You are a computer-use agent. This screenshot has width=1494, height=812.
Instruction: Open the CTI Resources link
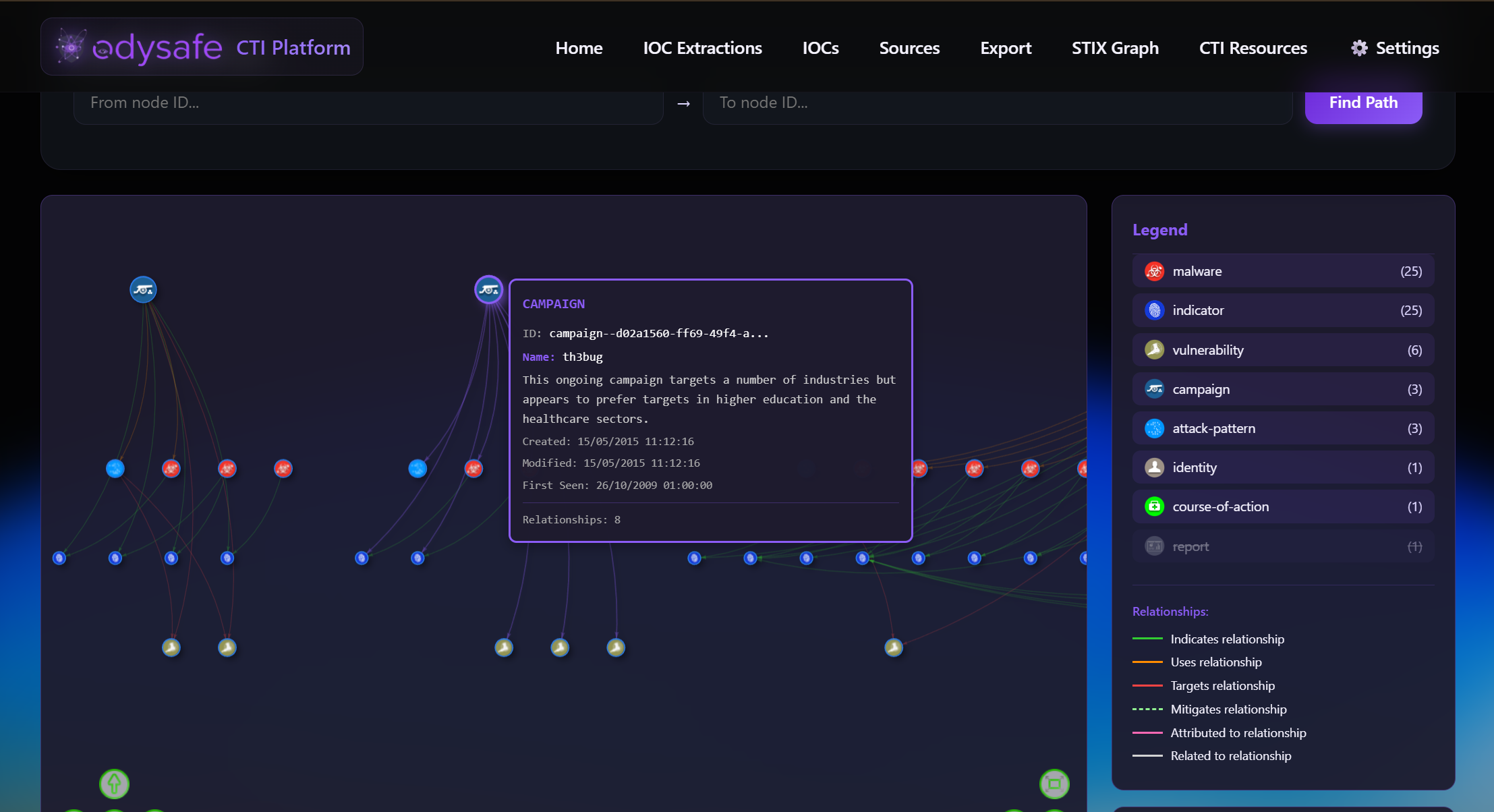click(1253, 48)
